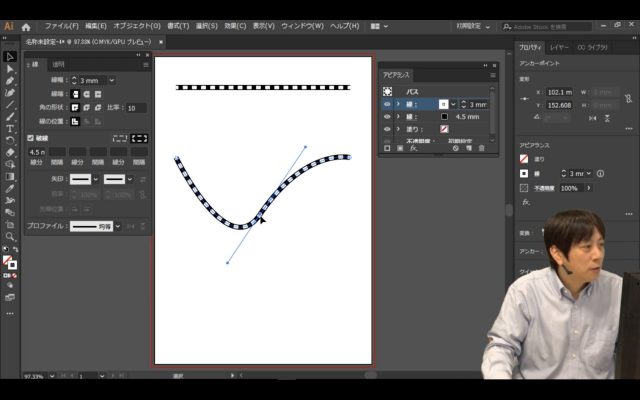The width and height of the screenshot is (640, 400).
Task: Select the Paintbrush tool
Action: click(10, 116)
